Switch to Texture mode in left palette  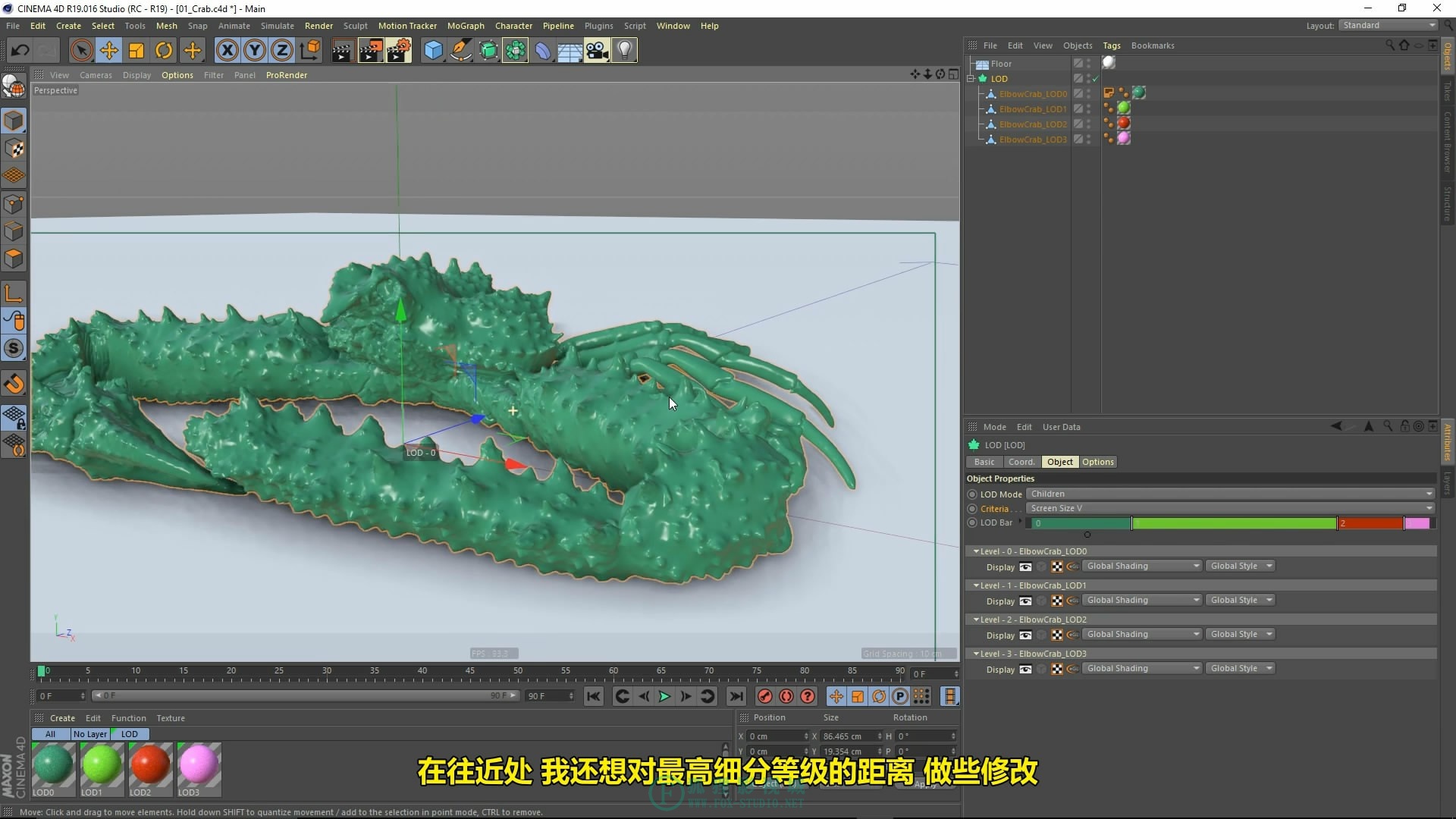click(x=14, y=149)
